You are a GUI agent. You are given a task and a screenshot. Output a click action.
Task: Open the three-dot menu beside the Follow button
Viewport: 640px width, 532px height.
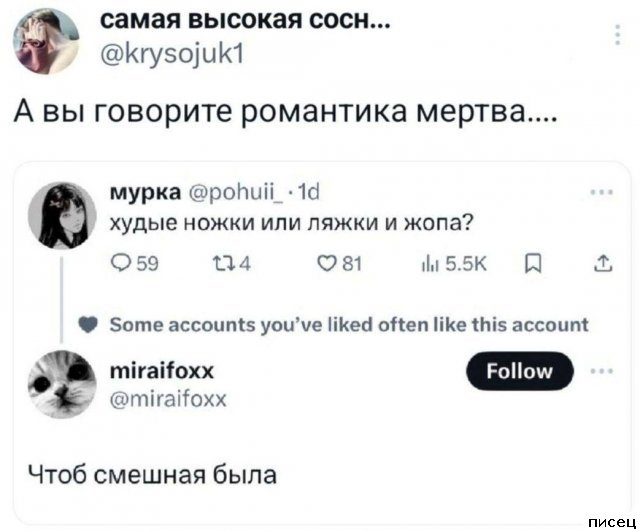click(x=603, y=369)
